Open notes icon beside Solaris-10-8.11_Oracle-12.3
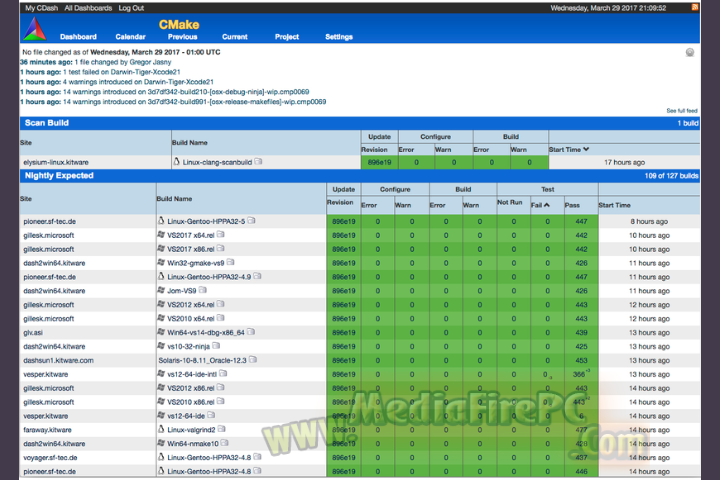The image size is (720, 480). click(253, 360)
